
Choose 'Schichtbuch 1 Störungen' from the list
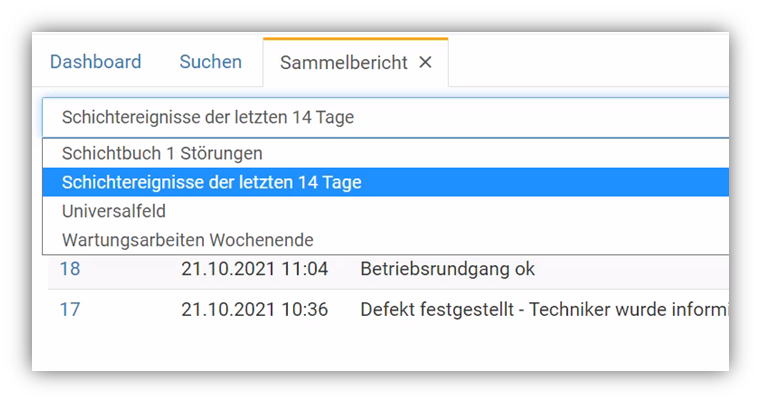(x=162, y=154)
